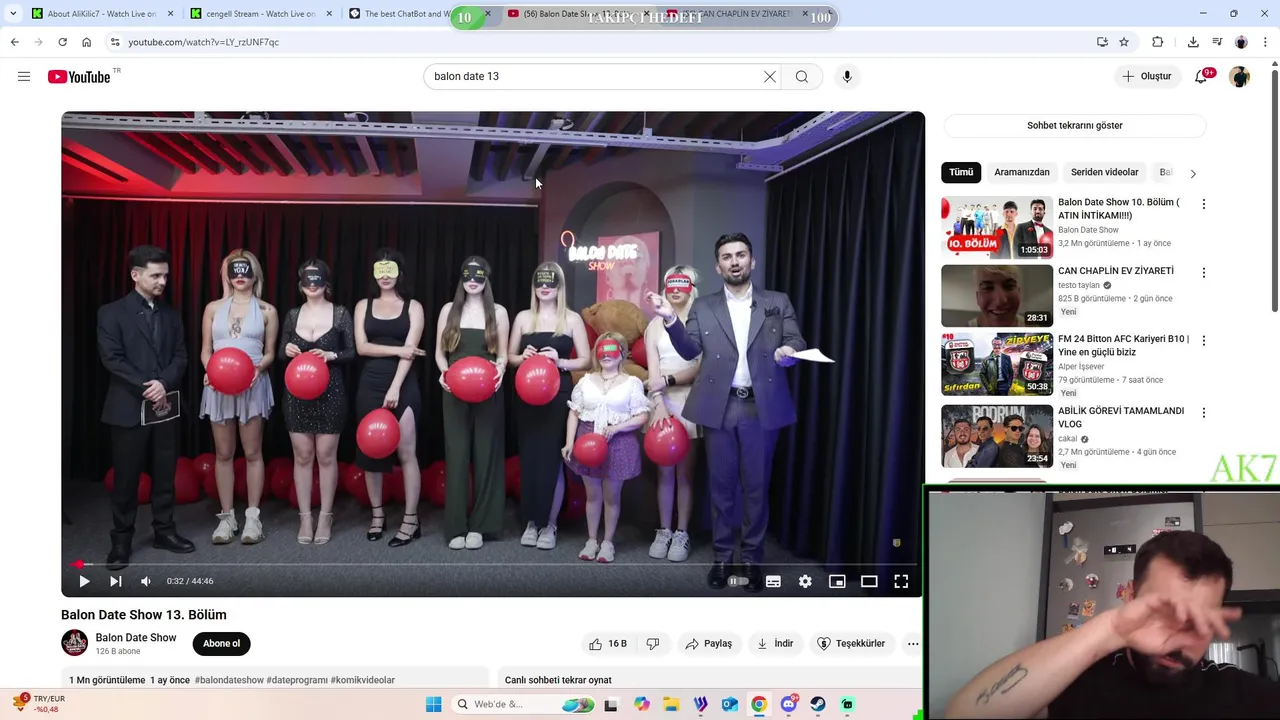The height and width of the screenshot is (720, 1280).
Task: Select Seriden videolar filter chip
Action: 1104,172
